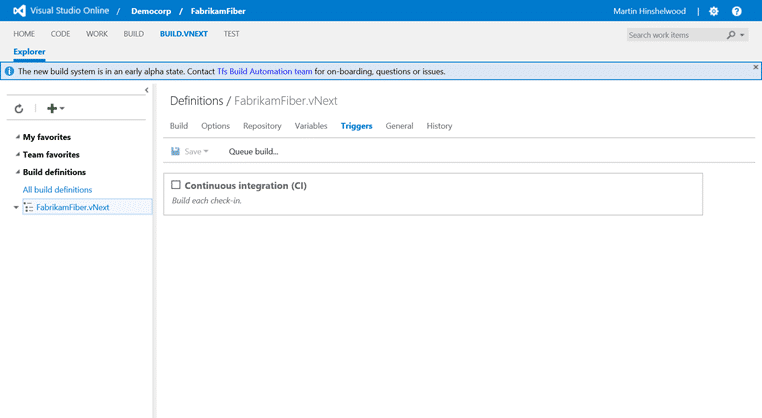The image size is (762, 418).
Task: Switch to the Build tab
Action: pos(179,126)
